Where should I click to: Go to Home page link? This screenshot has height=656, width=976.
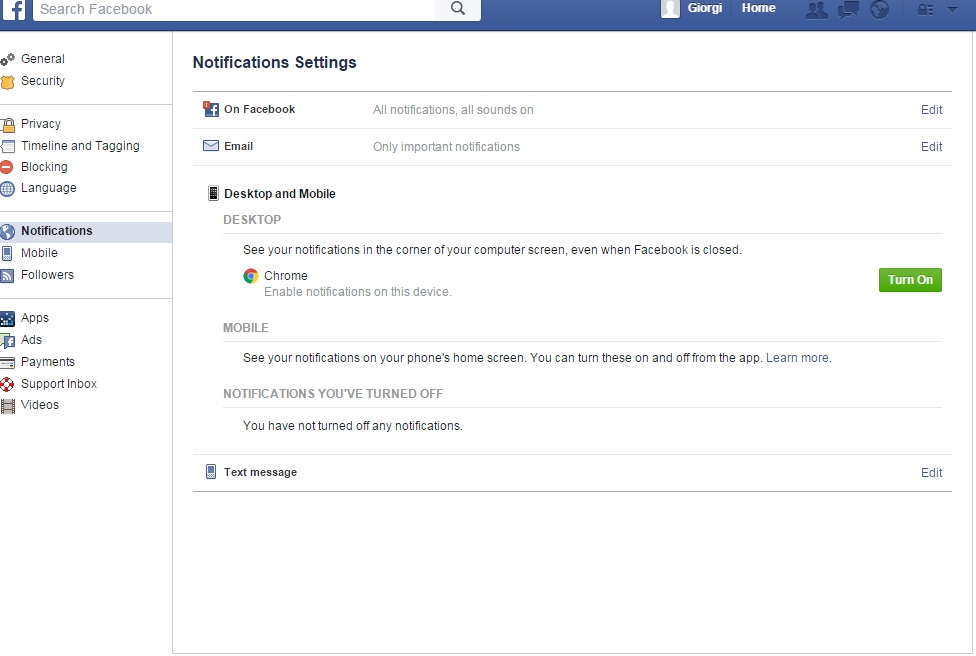tap(758, 8)
